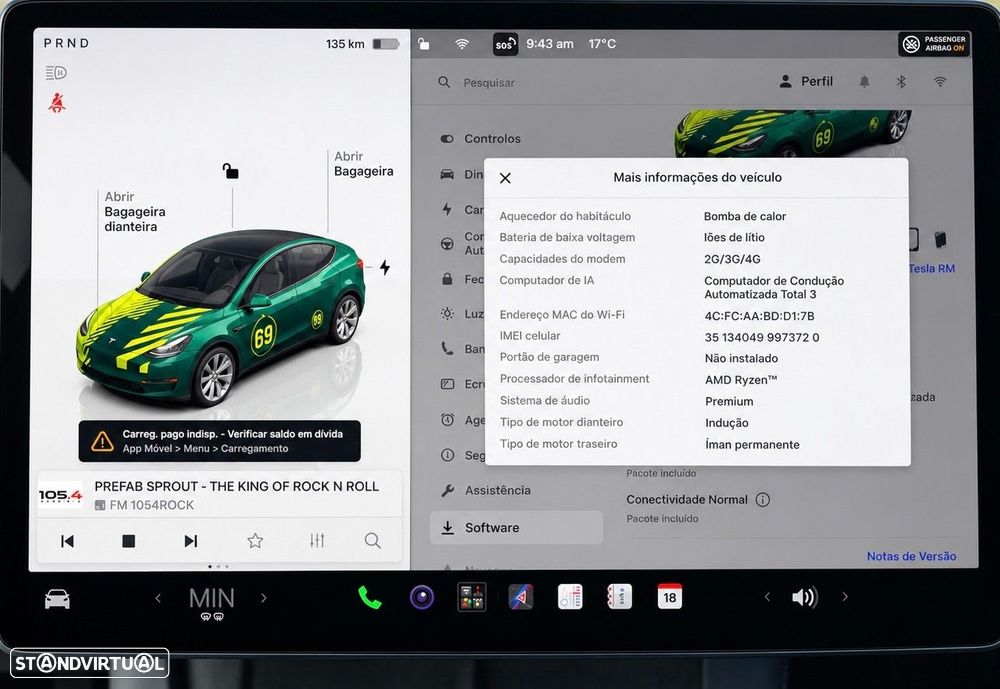Tap the MIN climate temperature display
The height and width of the screenshot is (689, 1000).
[x=212, y=599]
